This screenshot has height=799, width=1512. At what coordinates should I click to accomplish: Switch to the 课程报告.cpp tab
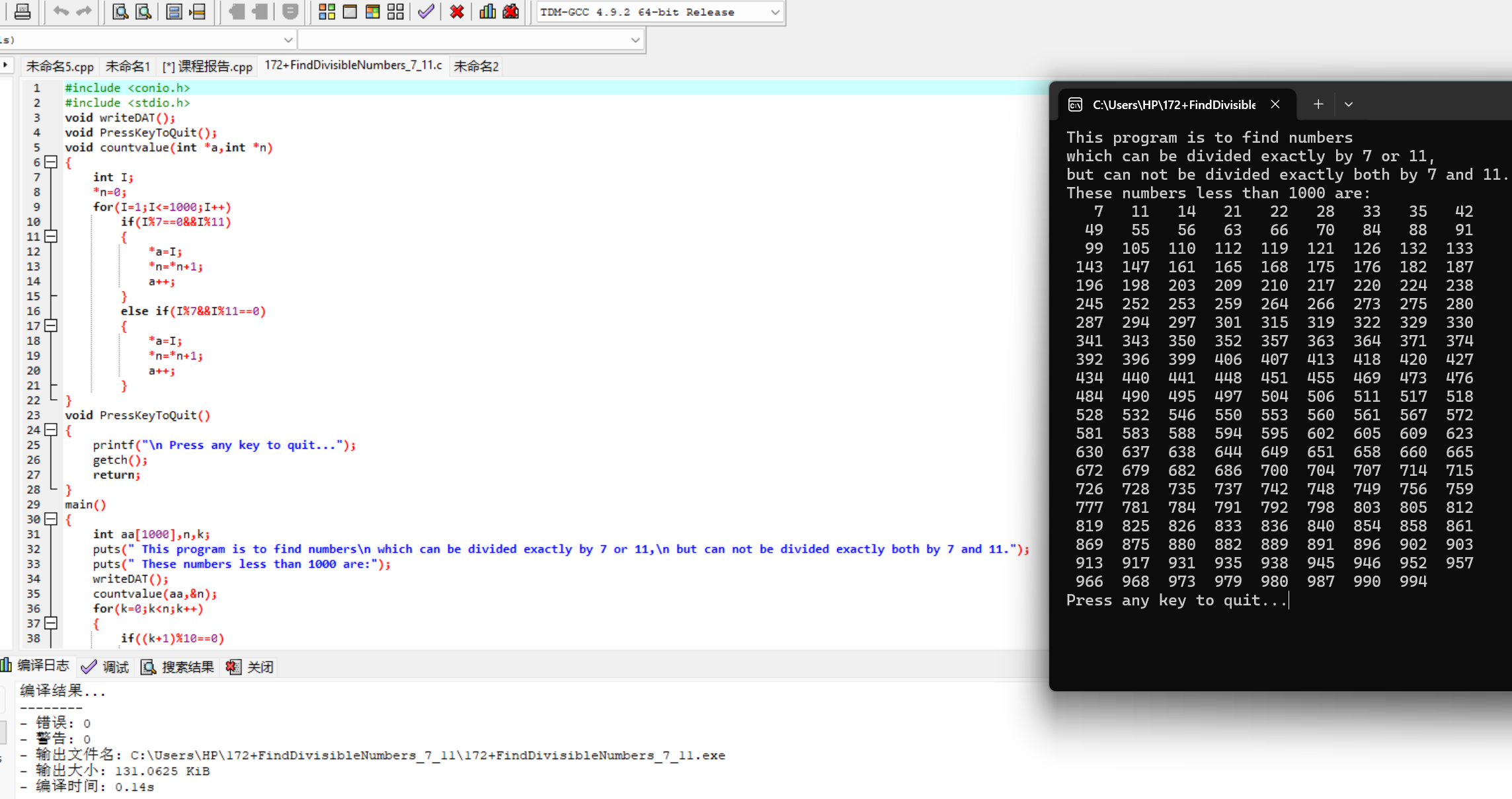pyautogui.click(x=208, y=66)
